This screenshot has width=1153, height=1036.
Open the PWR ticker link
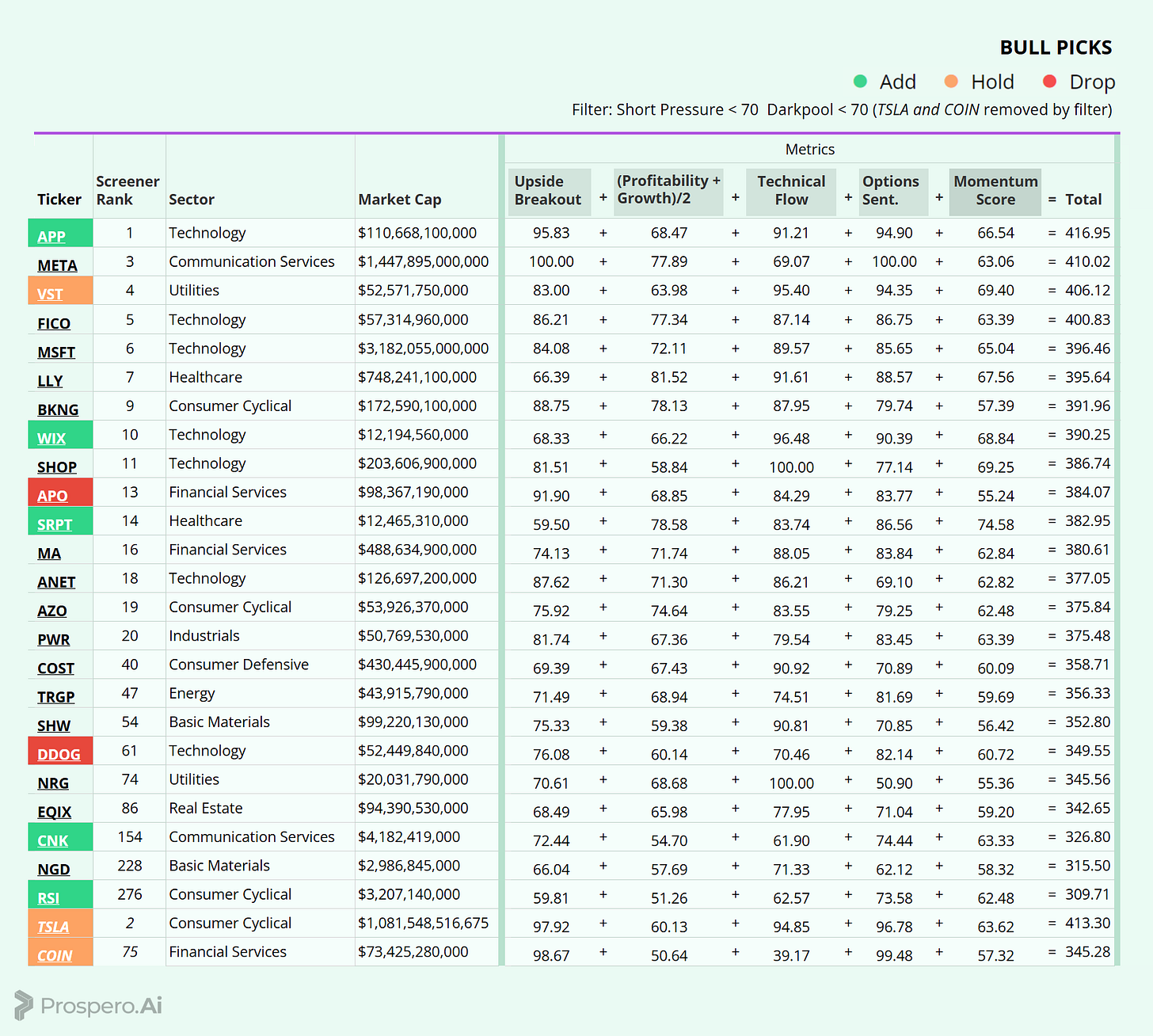pos(54,639)
